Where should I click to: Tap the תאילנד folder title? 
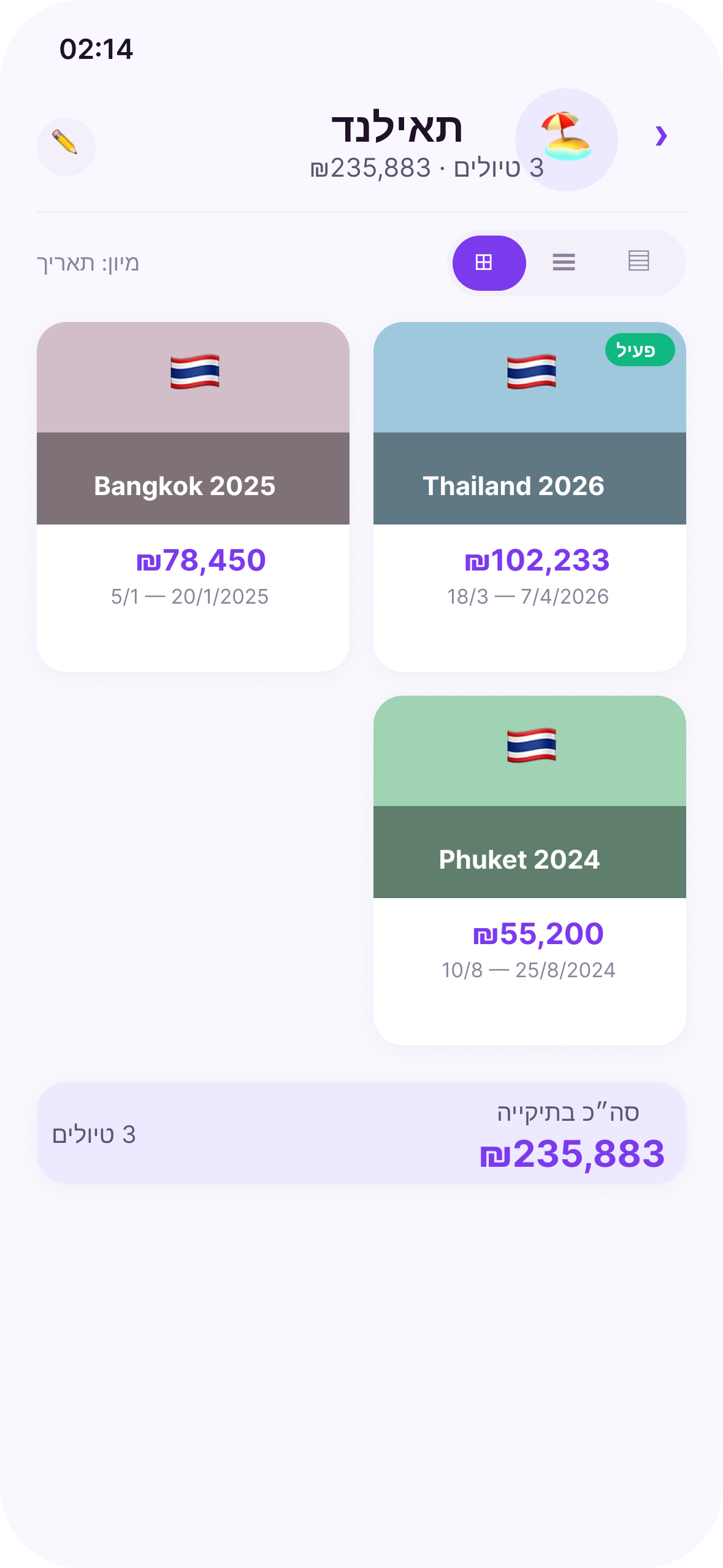[x=397, y=128]
